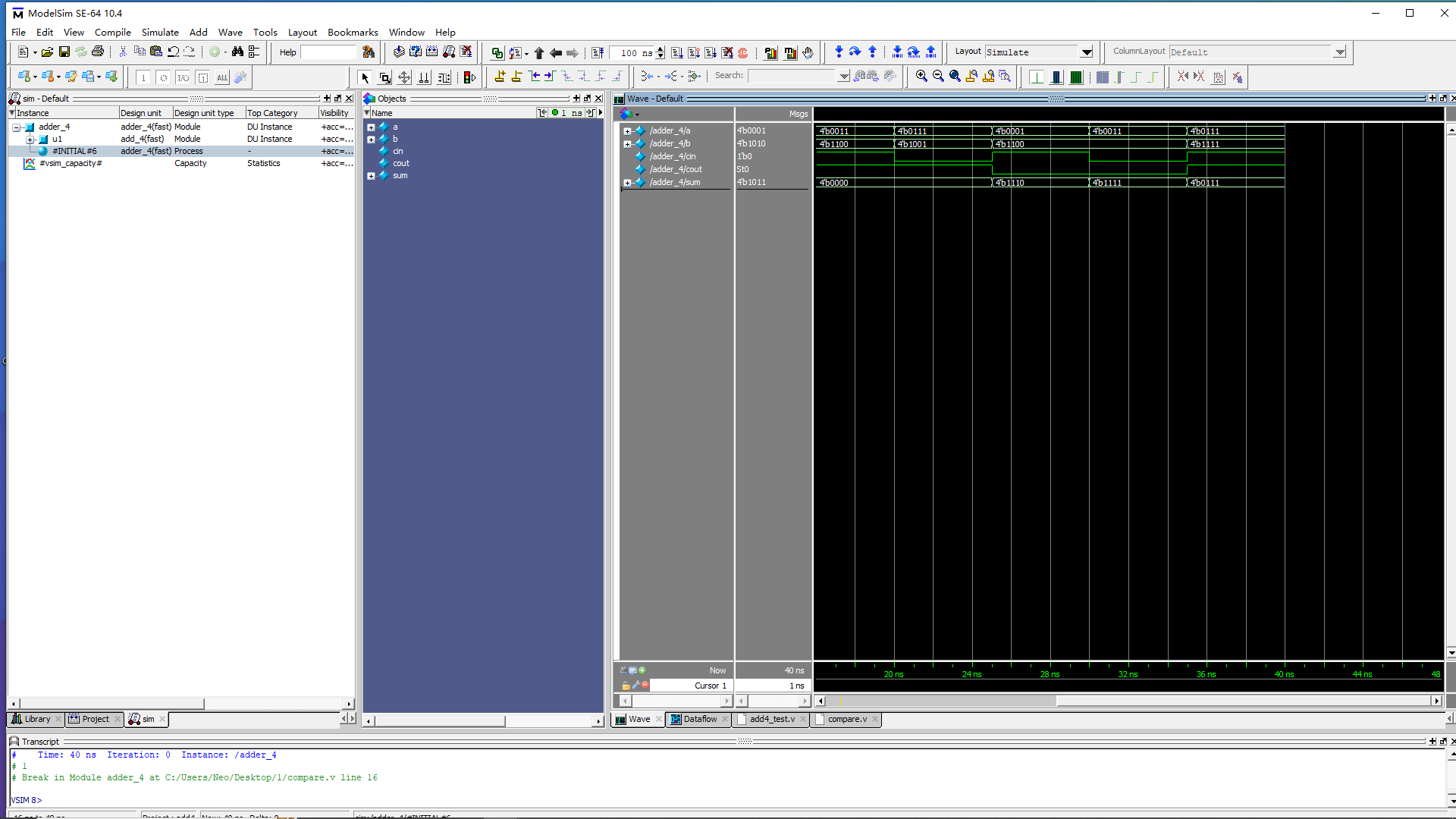Viewport: 1456px width, 819px height.
Task: Switch to the Project tab
Action: tap(94, 719)
